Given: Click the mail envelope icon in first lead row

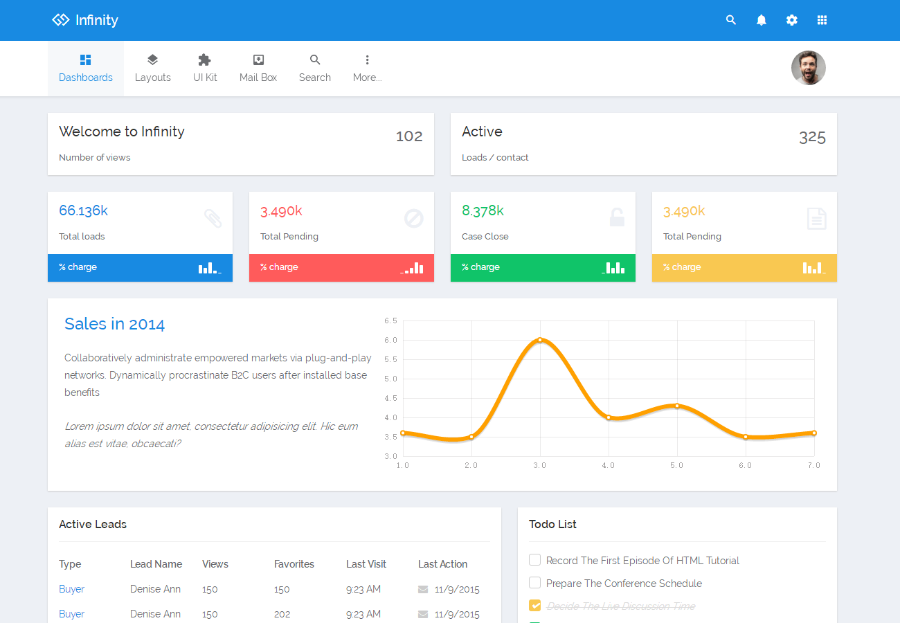Looking at the screenshot, I should coord(423,589).
